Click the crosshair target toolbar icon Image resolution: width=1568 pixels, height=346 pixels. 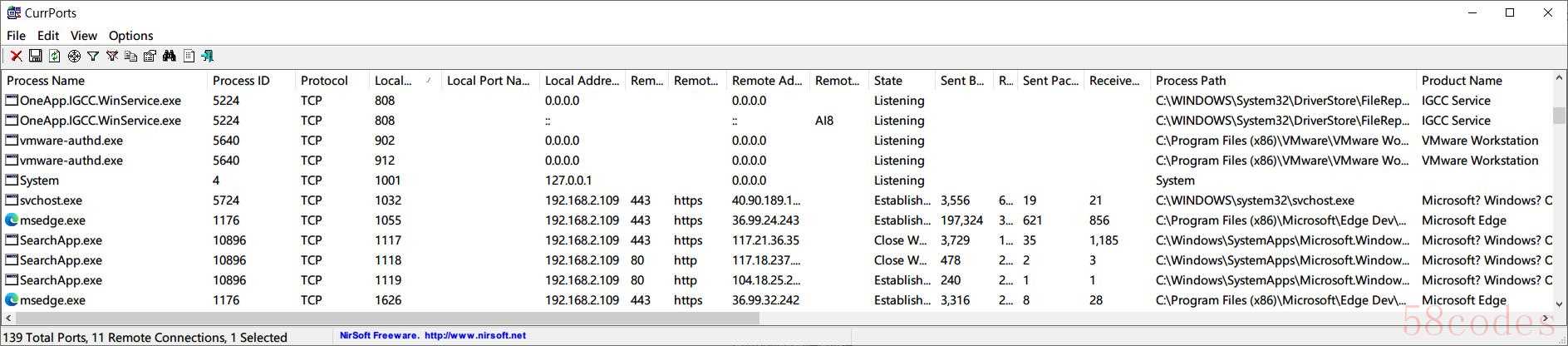[74, 56]
